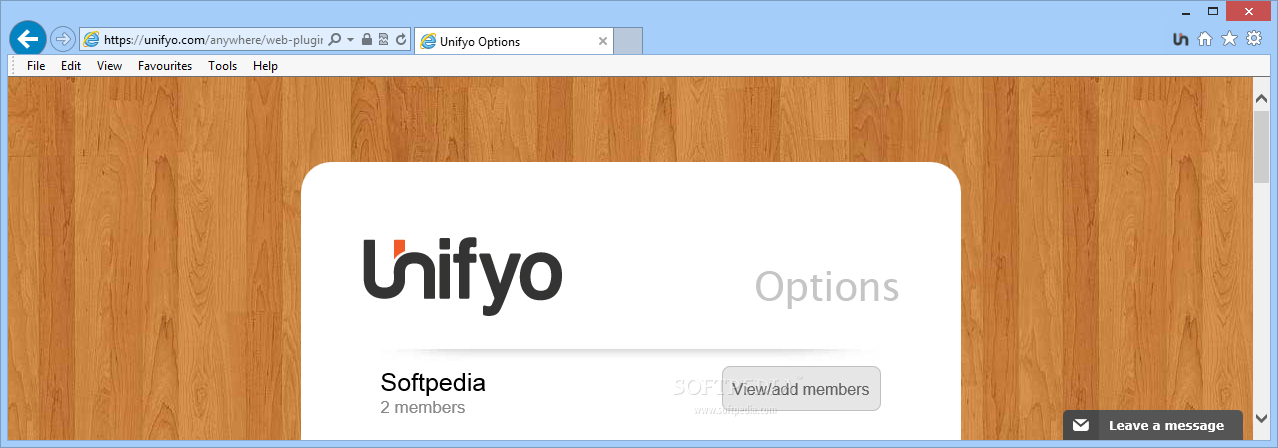The width and height of the screenshot is (1278, 448).
Task: Open the Help menu
Action: tap(266, 66)
